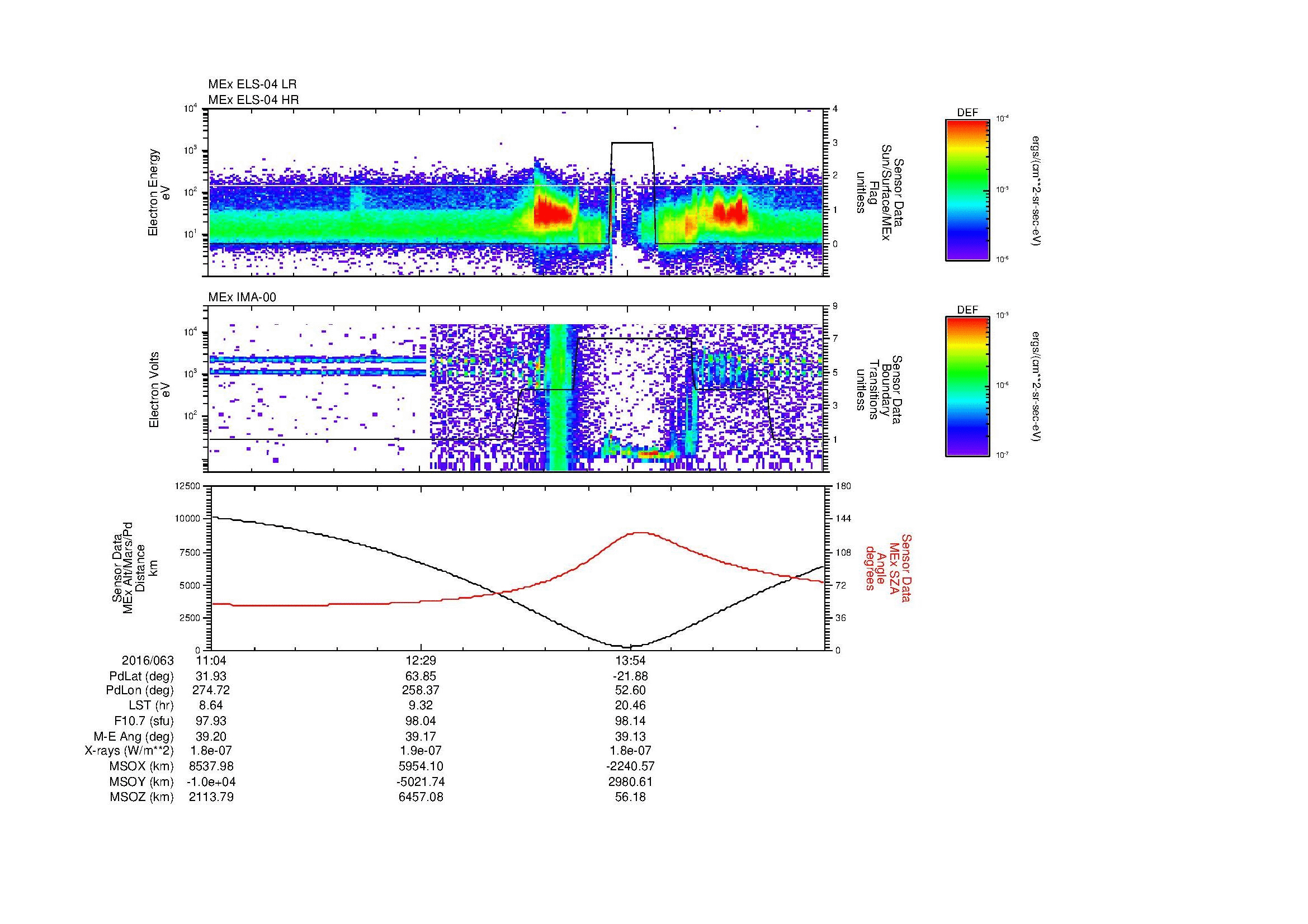Click the top color bar unit label

pos(1036,191)
